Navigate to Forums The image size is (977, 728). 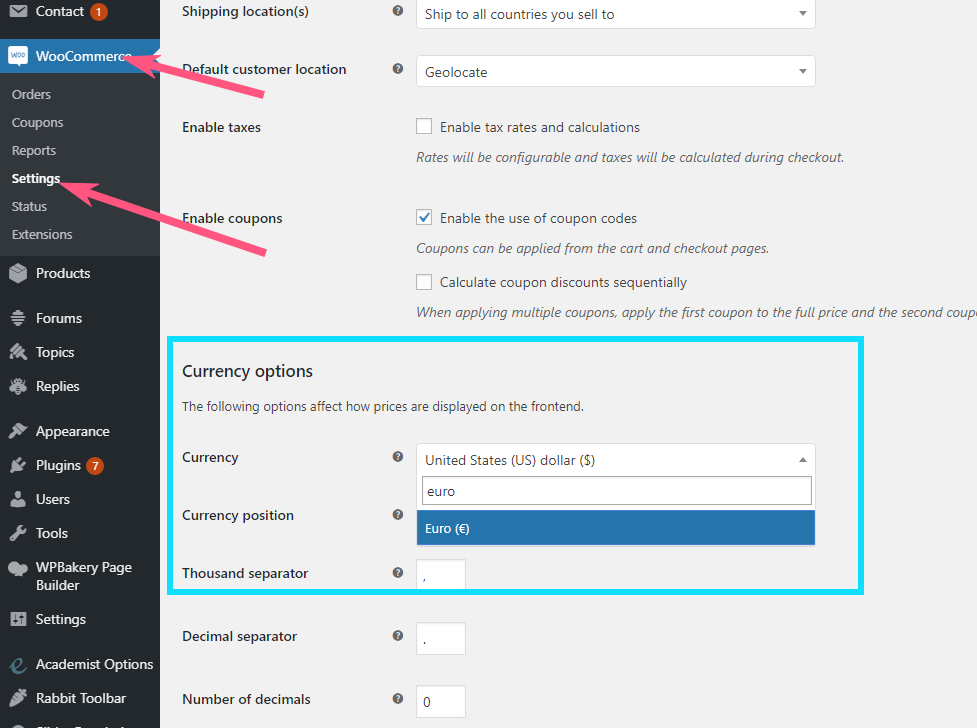coord(59,318)
